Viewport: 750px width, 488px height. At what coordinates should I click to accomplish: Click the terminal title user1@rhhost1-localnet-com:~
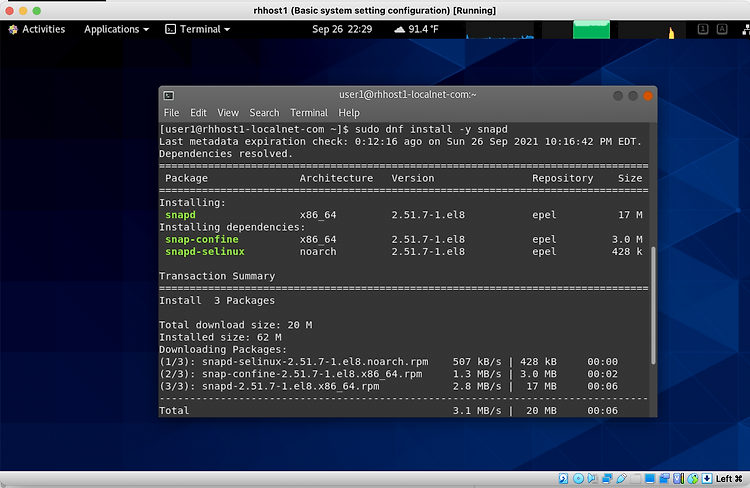(408, 95)
